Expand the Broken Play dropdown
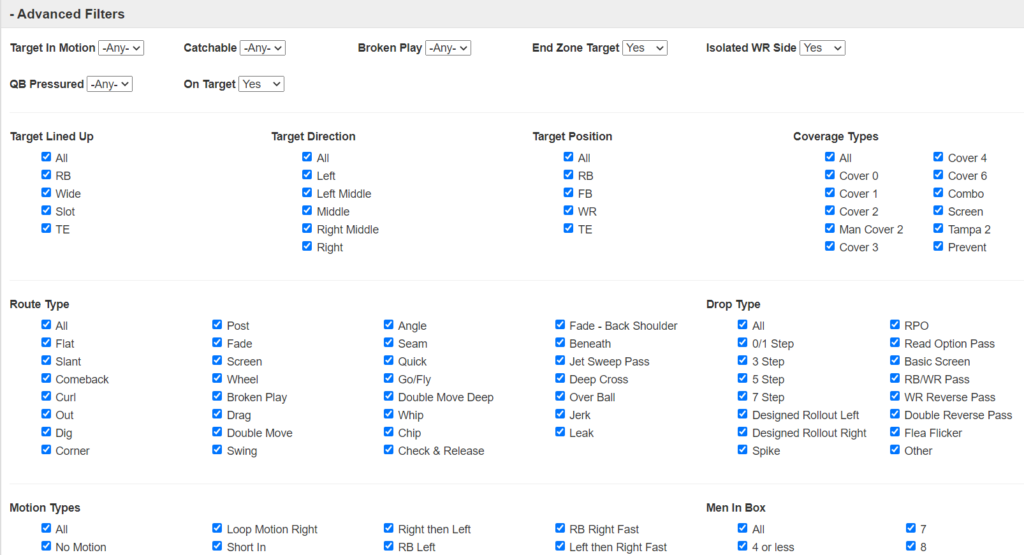The height and width of the screenshot is (555, 1024). [448, 48]
